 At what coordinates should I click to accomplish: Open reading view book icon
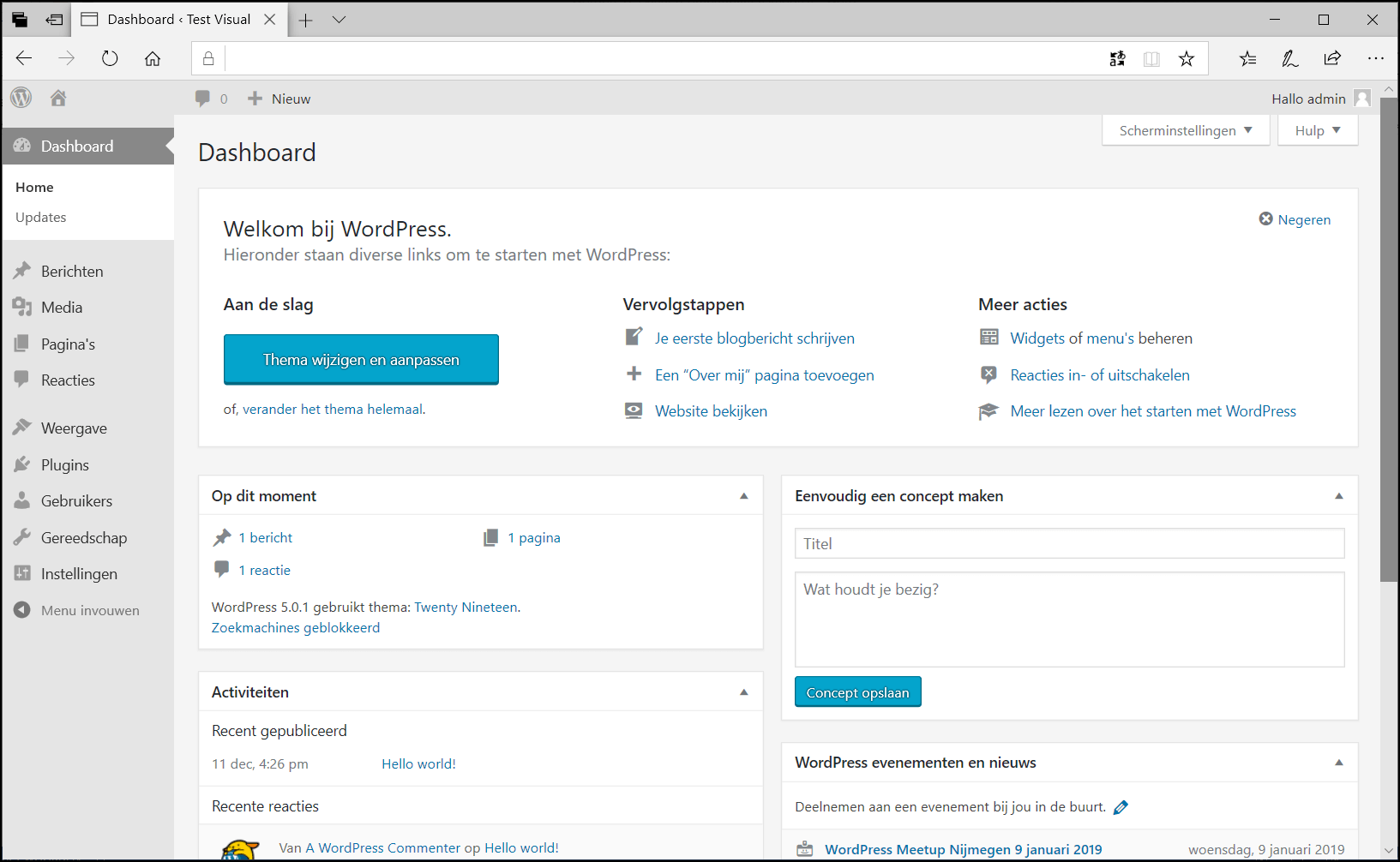pyautogui.click(x=1151, y=58)
